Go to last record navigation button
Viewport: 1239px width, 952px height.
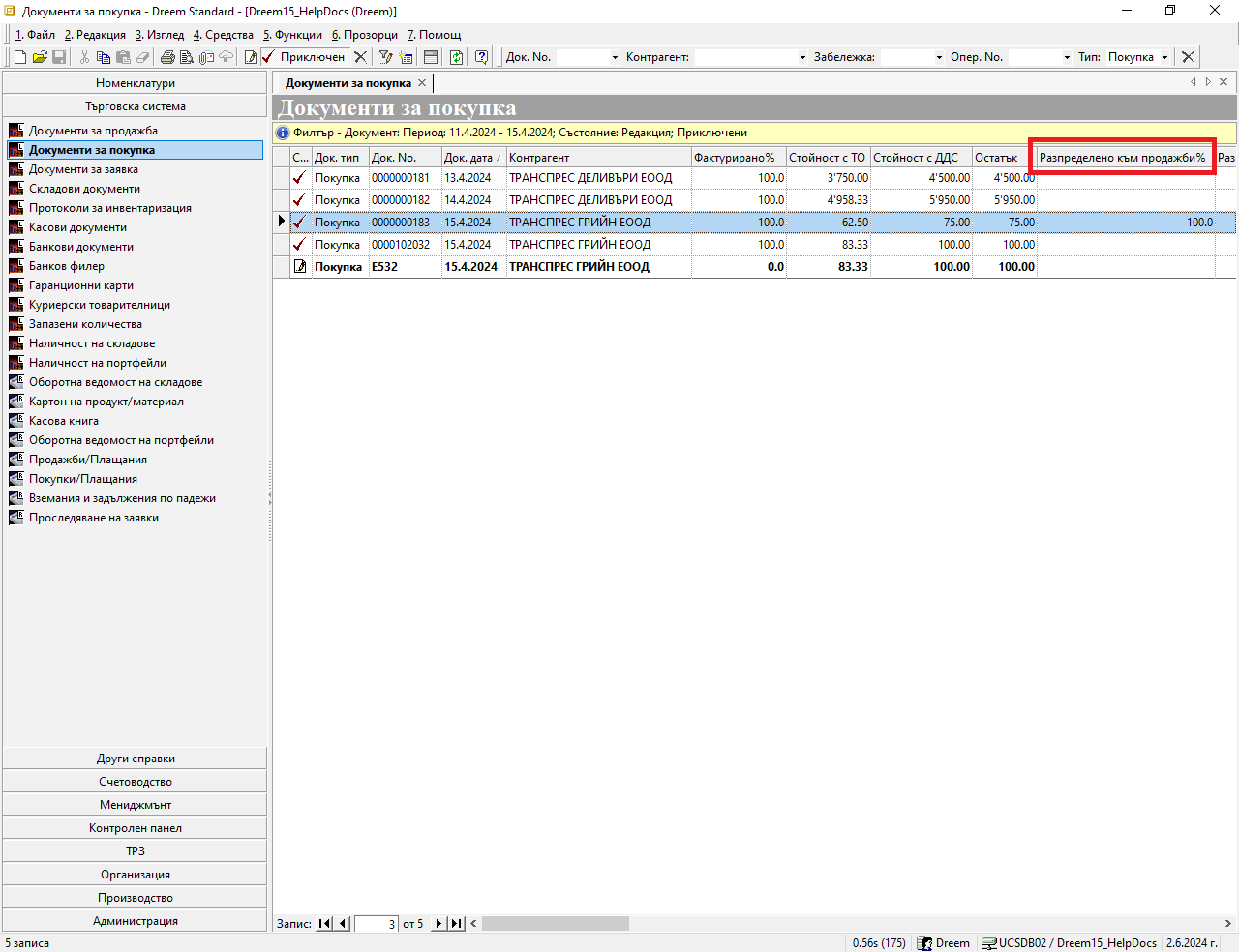click(457, 924)
